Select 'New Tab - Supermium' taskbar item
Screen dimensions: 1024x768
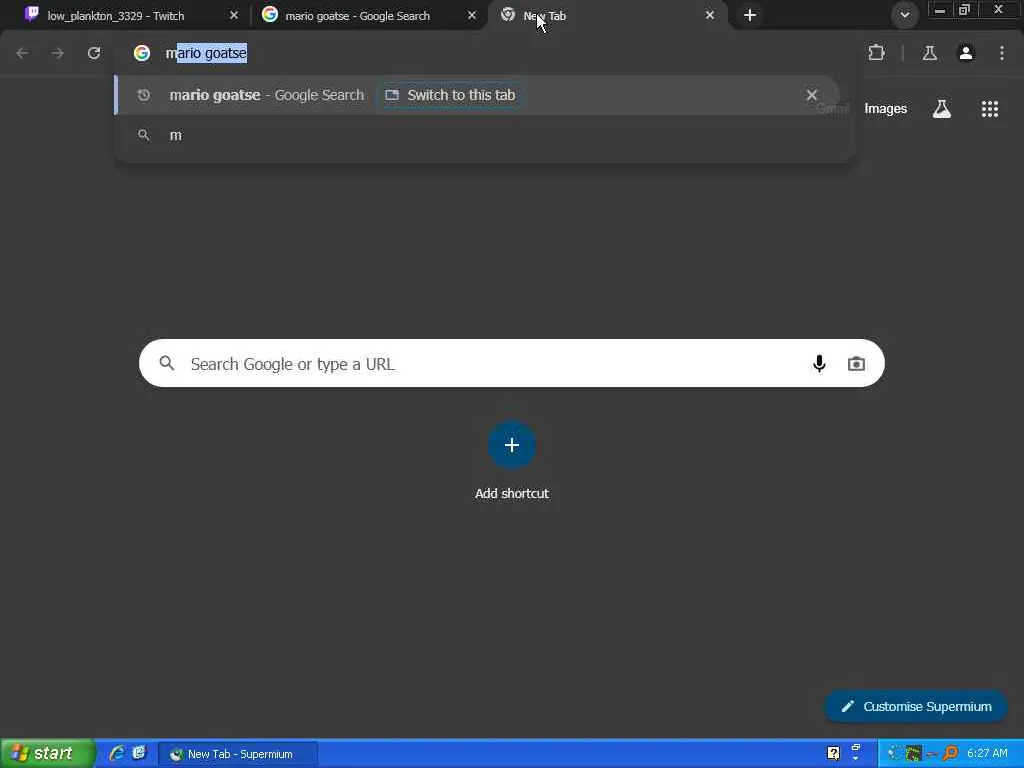(238, 754)
